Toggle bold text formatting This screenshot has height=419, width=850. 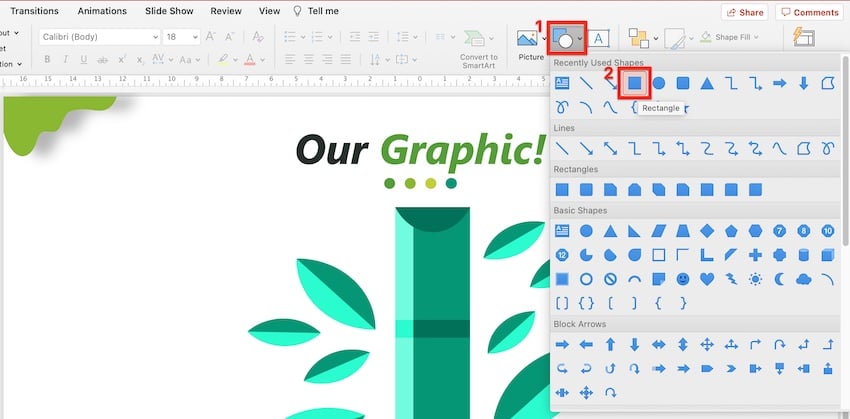(47, 59)
